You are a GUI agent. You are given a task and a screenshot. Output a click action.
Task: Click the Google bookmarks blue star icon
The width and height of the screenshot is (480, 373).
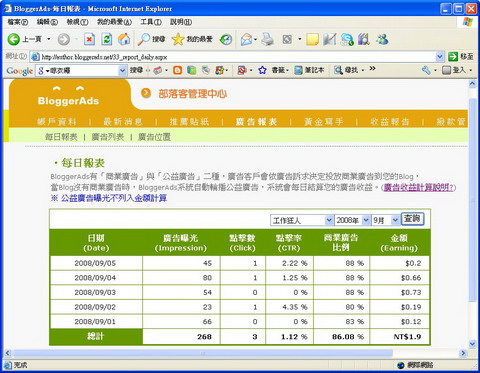click(x=263, y=70)
